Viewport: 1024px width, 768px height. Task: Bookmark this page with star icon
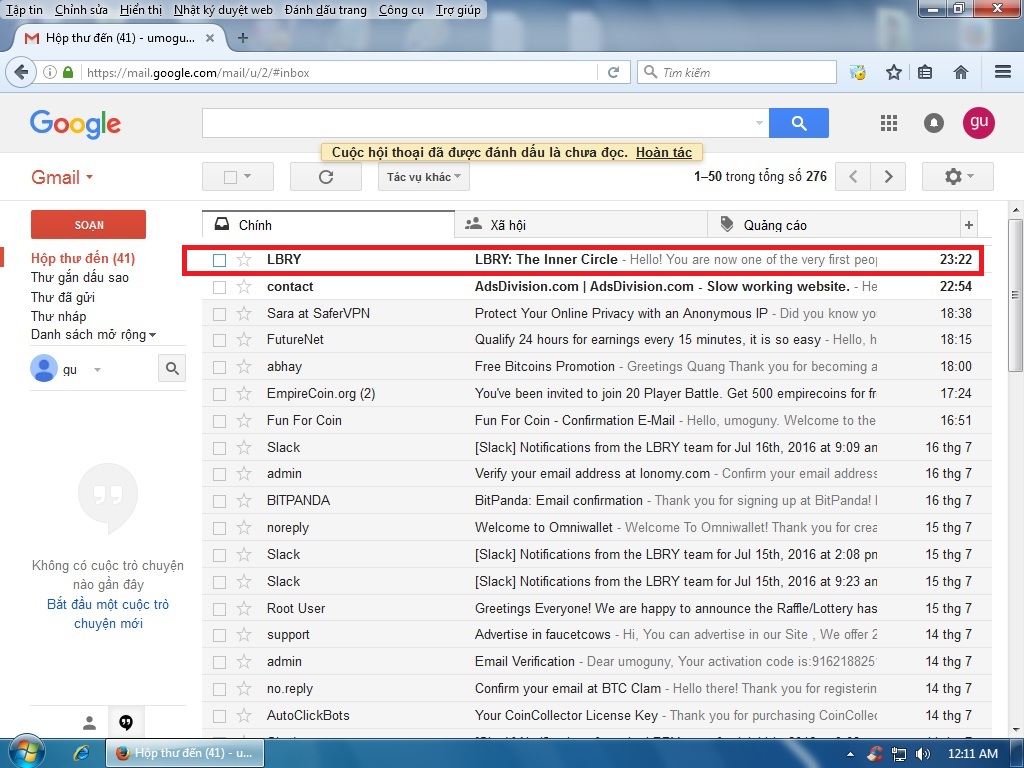click(x=894, y=73)
